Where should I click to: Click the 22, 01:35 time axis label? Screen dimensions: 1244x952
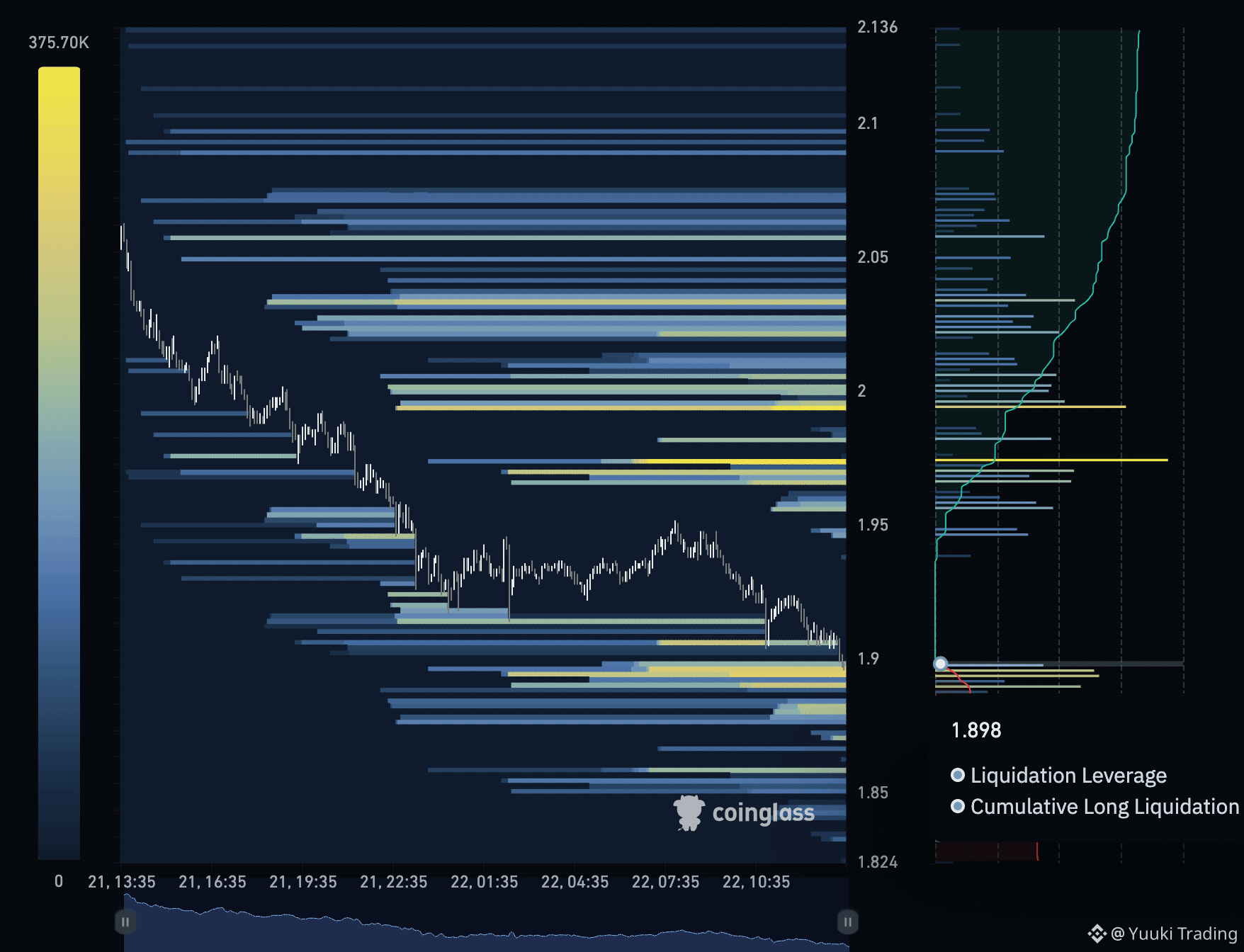[x=485, y=882]
